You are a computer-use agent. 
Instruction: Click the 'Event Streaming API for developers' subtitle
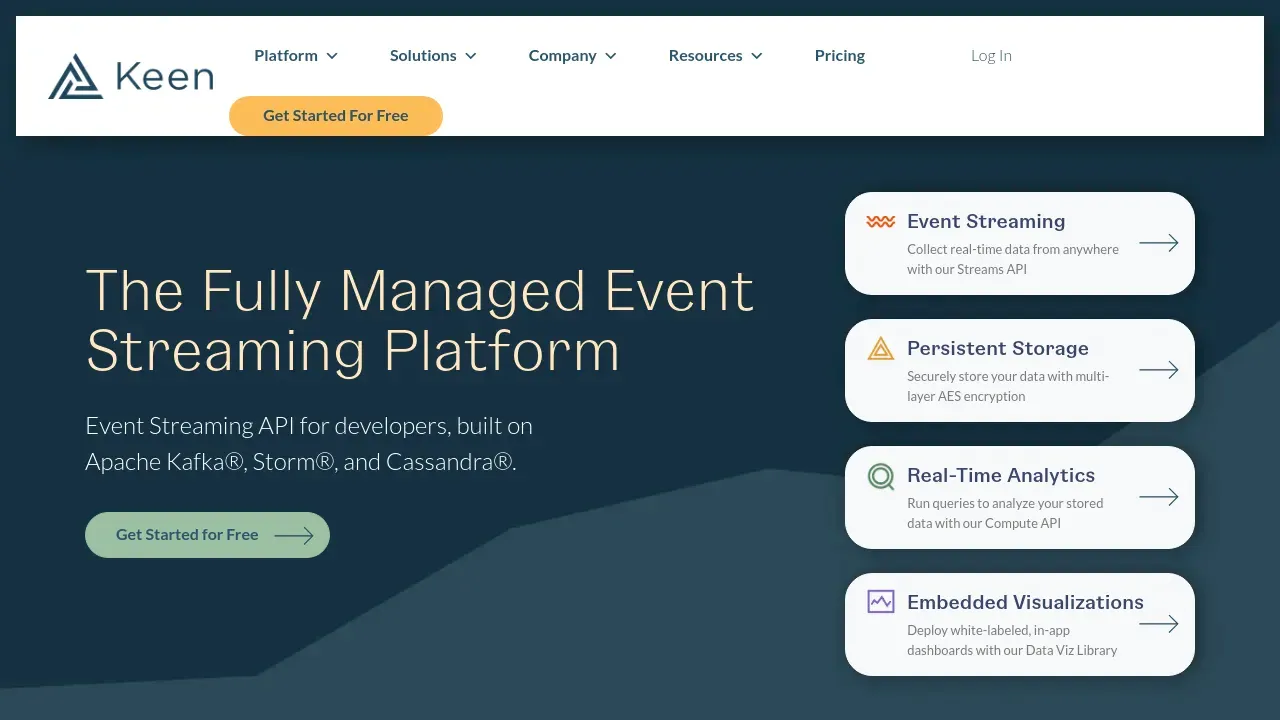tap(309, 444)
